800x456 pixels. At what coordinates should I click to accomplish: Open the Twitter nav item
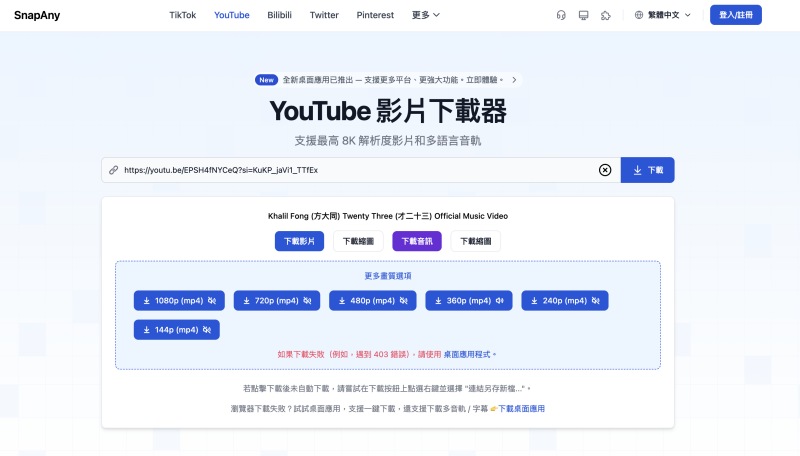(324, 15)
